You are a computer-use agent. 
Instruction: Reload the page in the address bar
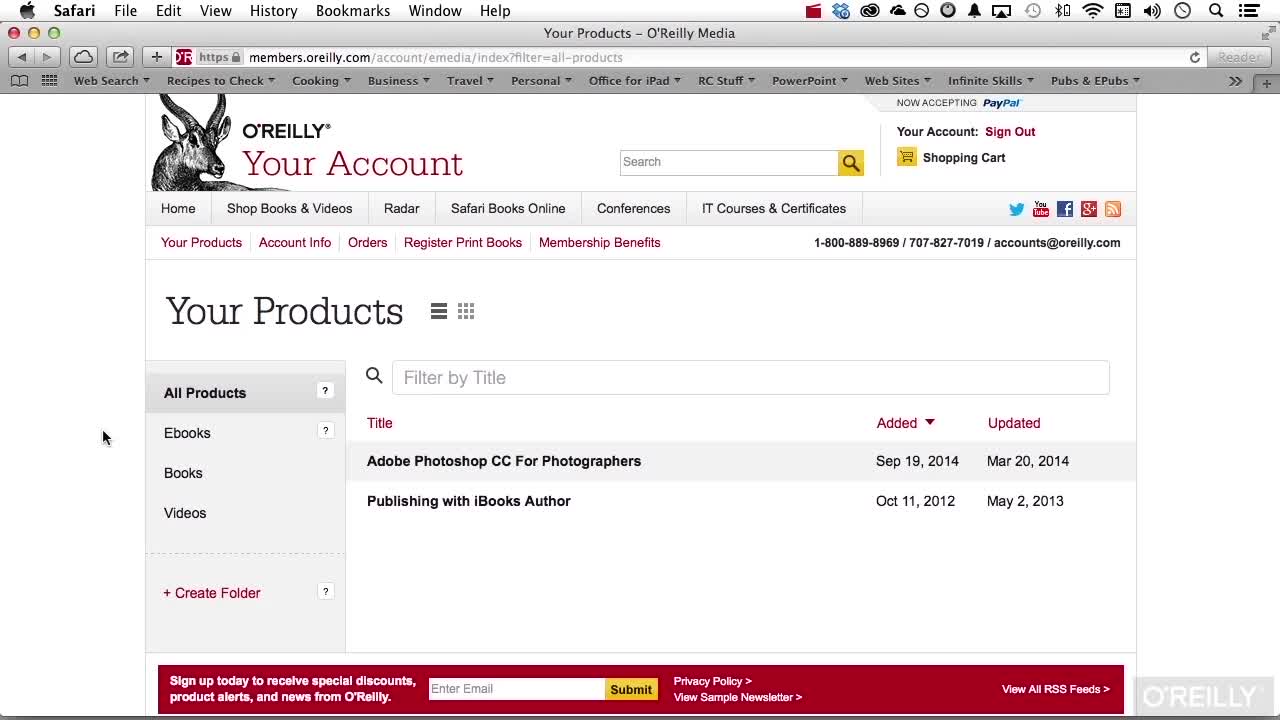coord(1194,57)
